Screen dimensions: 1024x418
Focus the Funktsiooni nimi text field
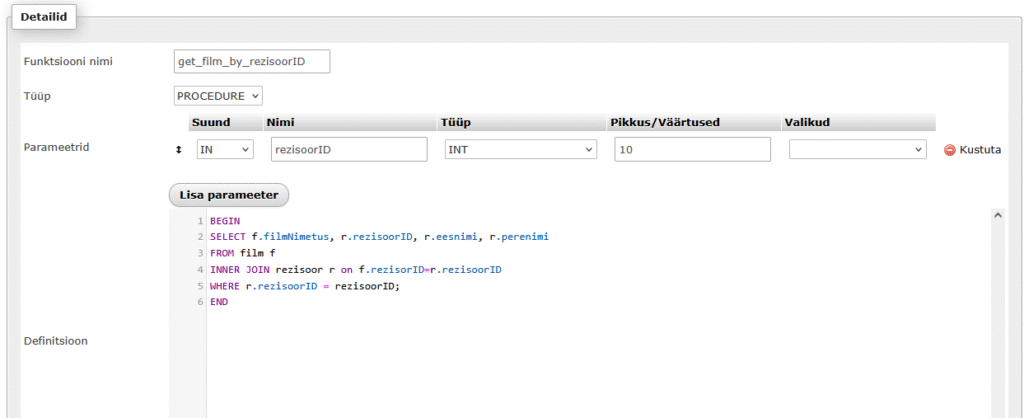point(251,62)
